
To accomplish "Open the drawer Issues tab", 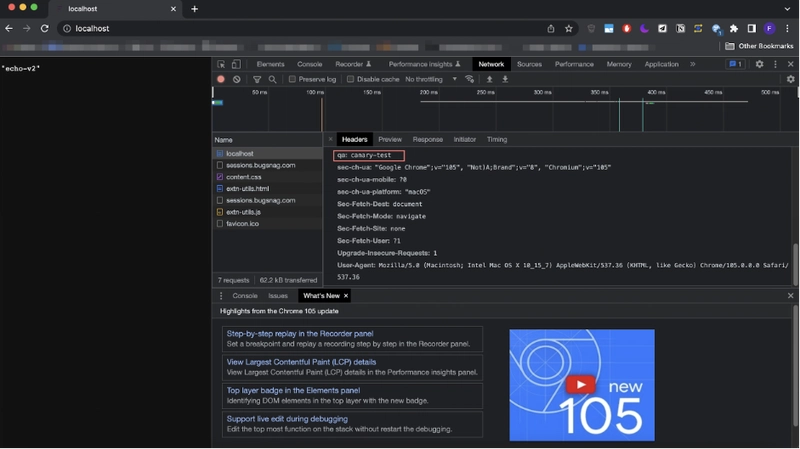I will [278, 296].
